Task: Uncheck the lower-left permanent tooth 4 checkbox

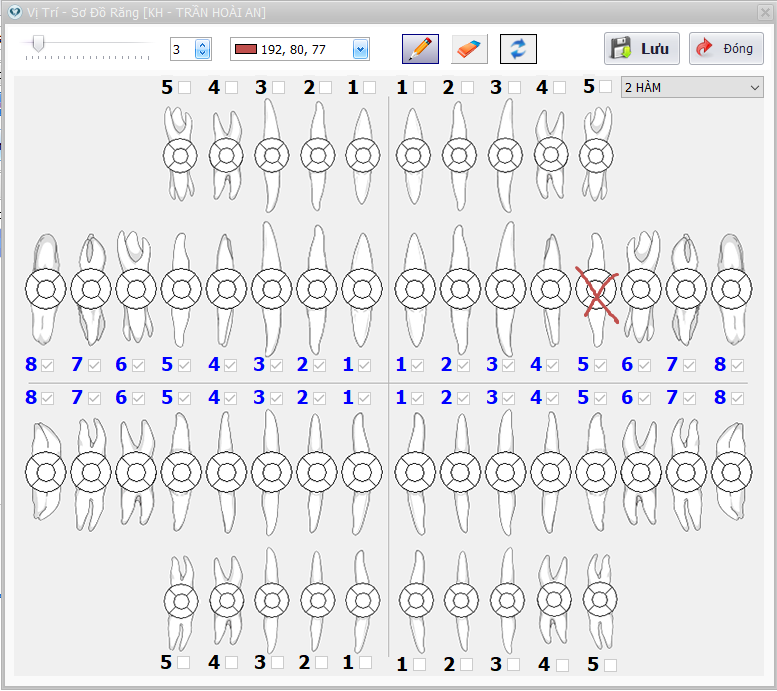Action: click(x=230, y=398)
